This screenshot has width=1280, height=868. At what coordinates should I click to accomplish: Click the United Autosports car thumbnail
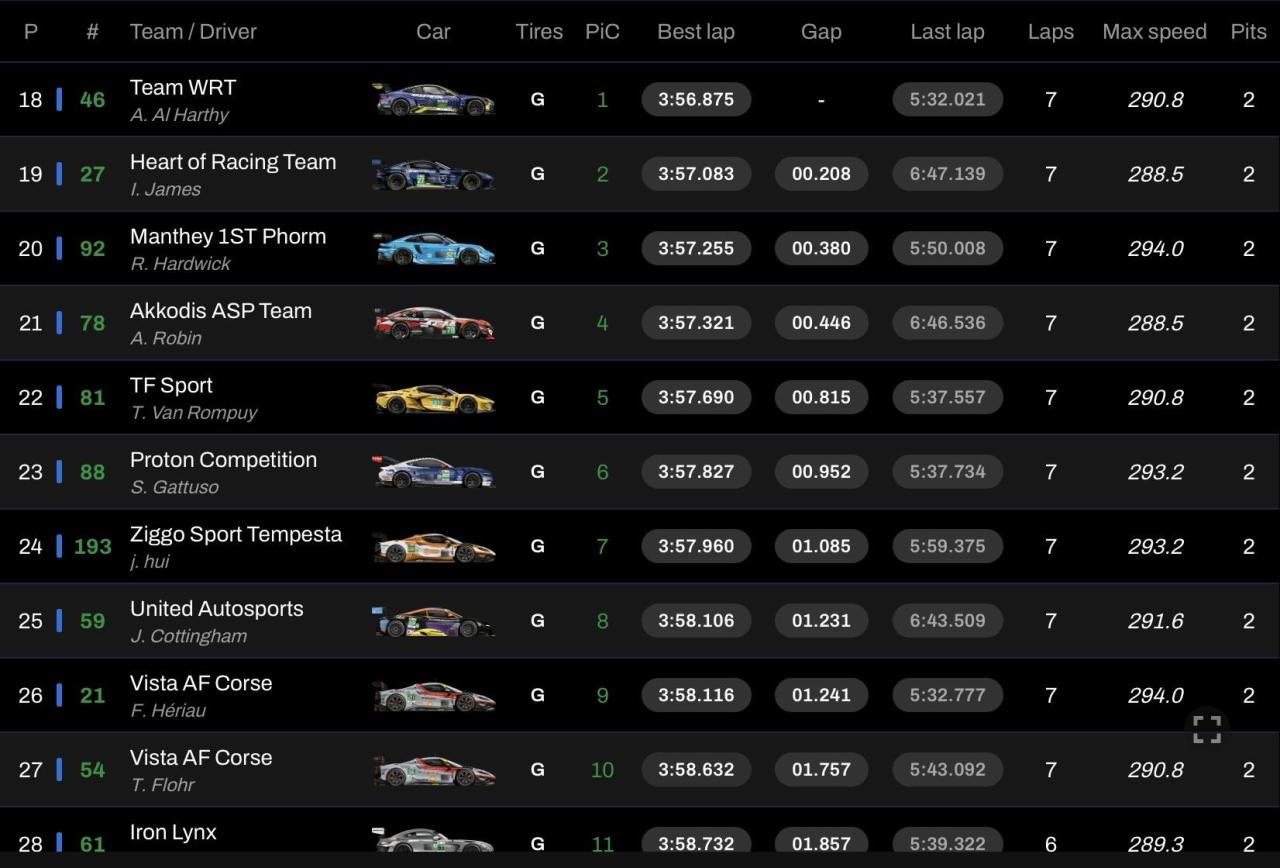click(433, 621)
